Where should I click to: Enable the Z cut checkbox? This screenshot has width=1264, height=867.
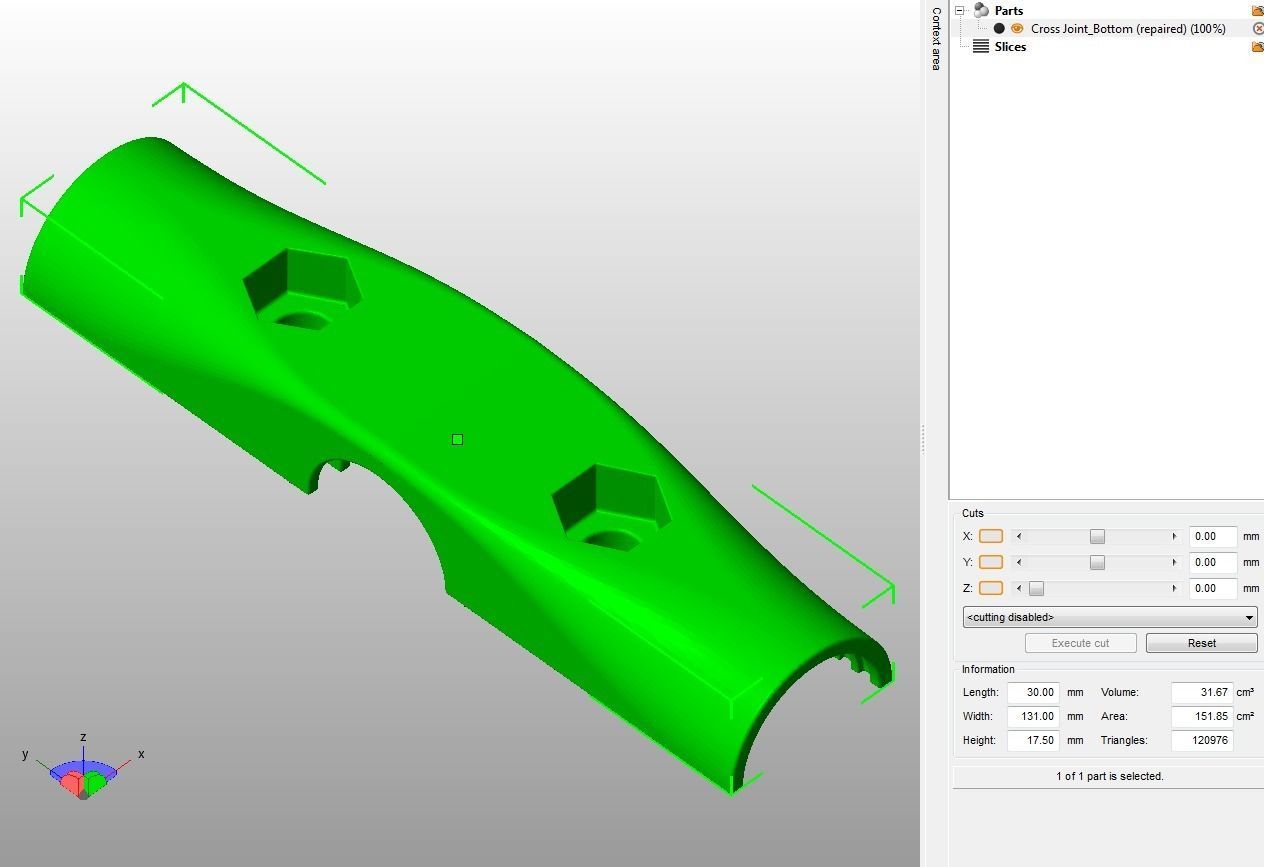click(x=990, y=588)
